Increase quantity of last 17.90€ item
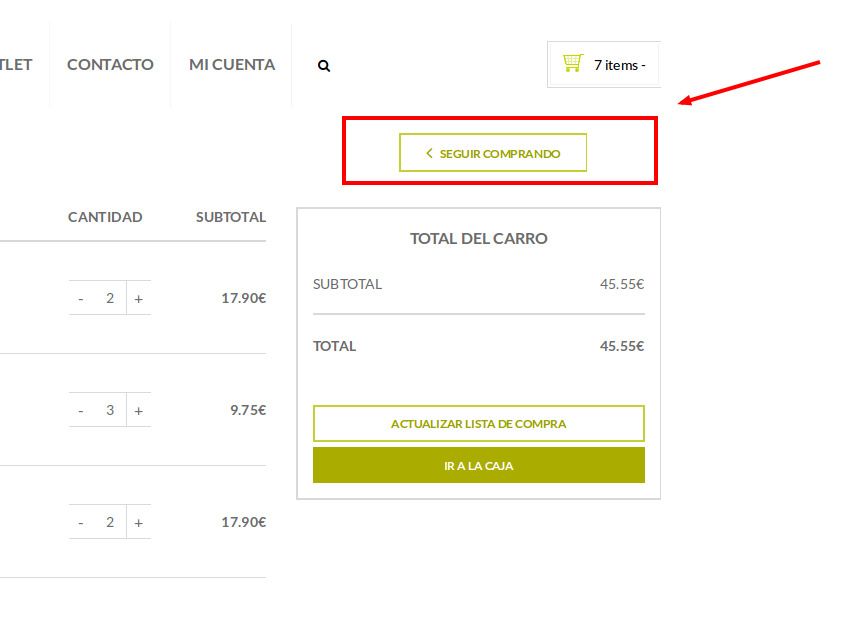The image size is (867, 633). [x=139, y=522]
